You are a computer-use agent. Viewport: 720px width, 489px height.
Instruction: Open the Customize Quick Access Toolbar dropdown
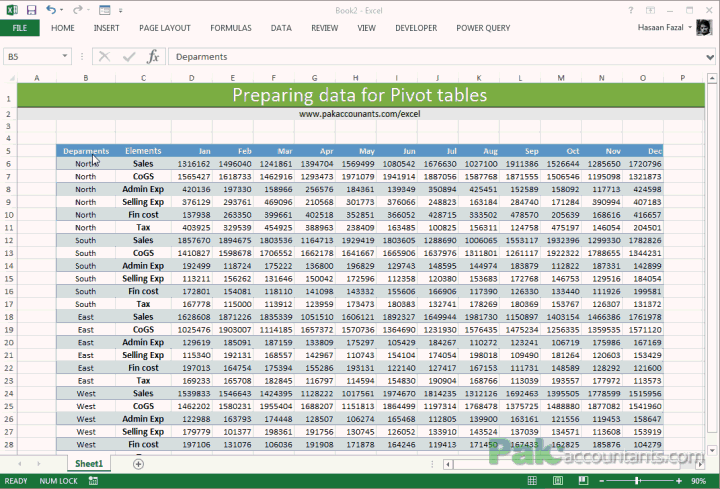(120, 10)
